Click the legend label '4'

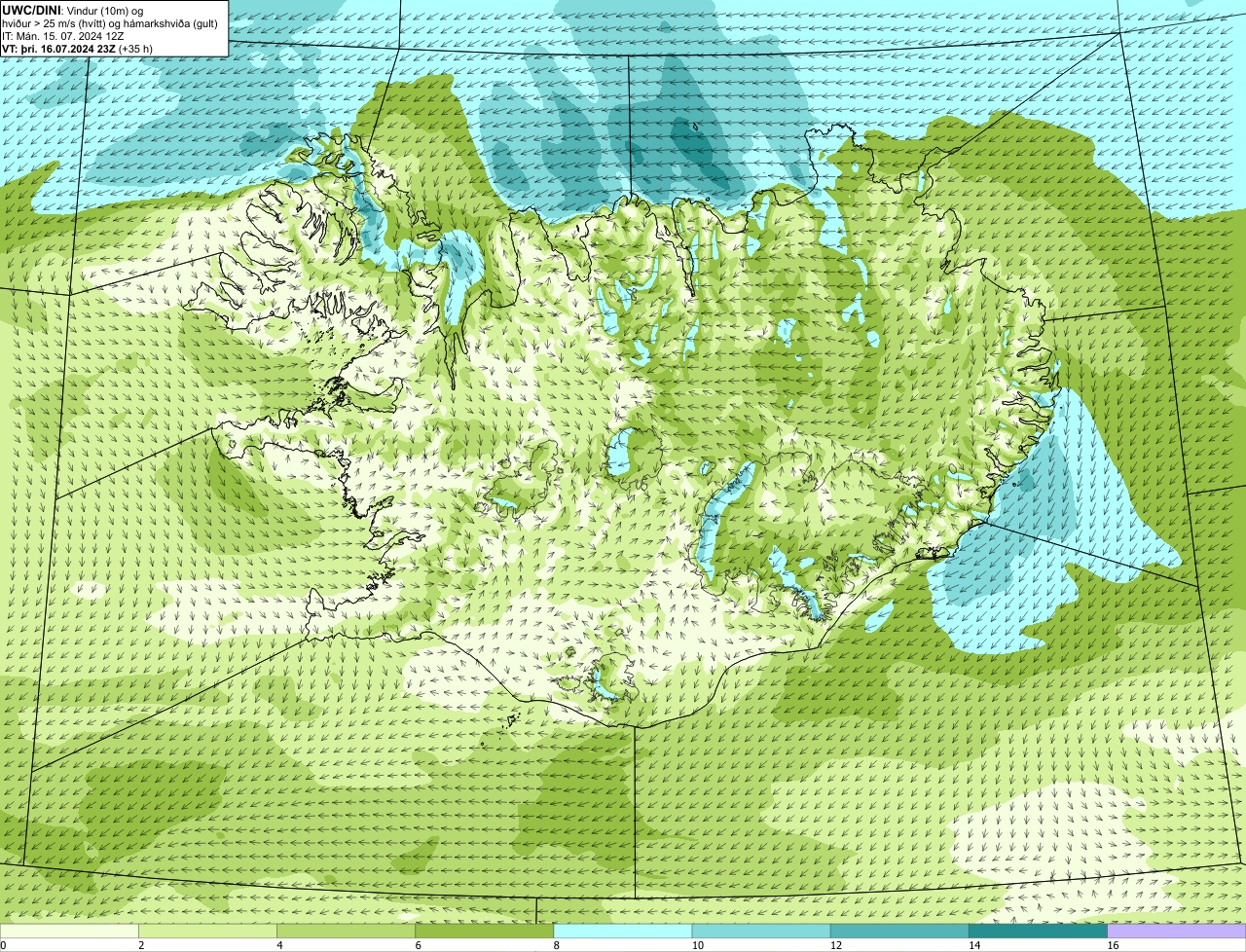tap(279, 945)
